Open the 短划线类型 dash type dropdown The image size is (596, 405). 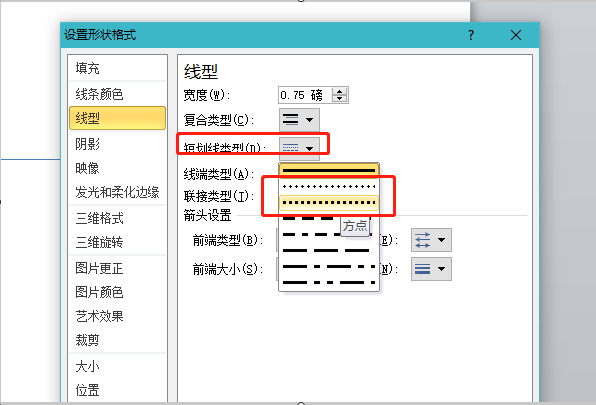click(299, 149)
